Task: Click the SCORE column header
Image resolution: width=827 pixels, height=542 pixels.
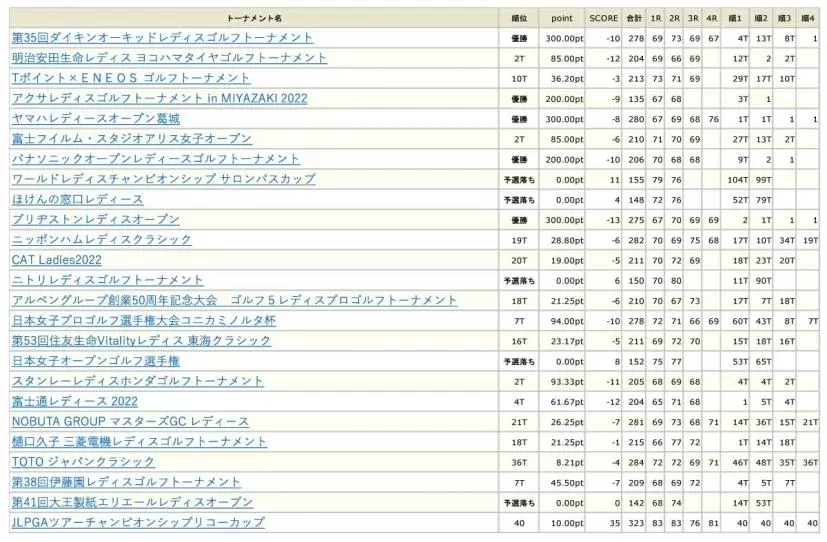Action: click(x=604, y=18)
